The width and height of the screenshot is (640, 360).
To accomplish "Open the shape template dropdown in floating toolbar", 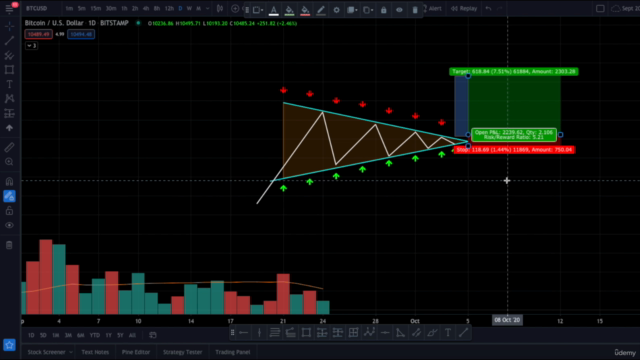I will [x=257, y=10].
